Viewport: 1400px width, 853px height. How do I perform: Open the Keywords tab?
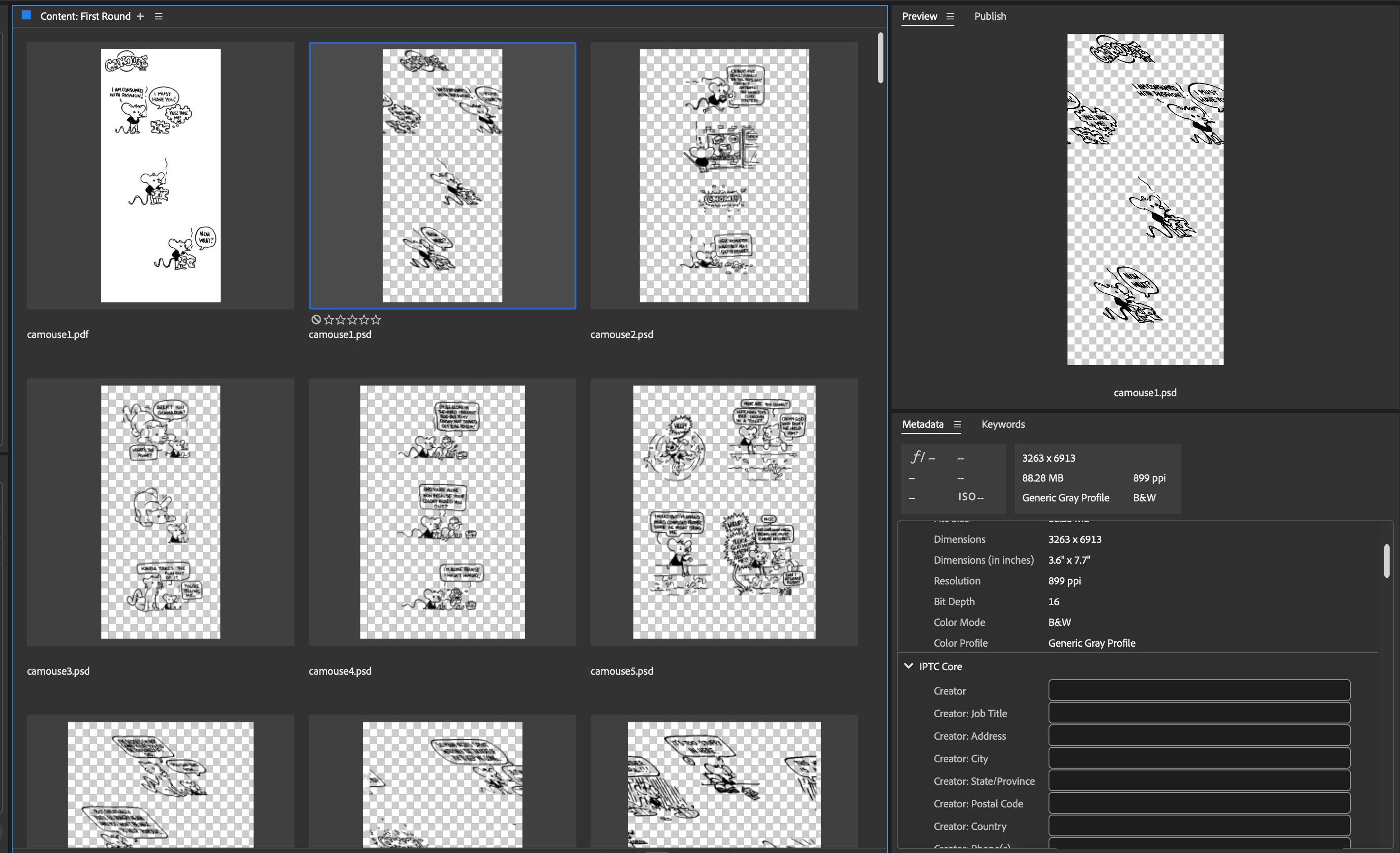pyautogui.click(x=1003, y=425)
